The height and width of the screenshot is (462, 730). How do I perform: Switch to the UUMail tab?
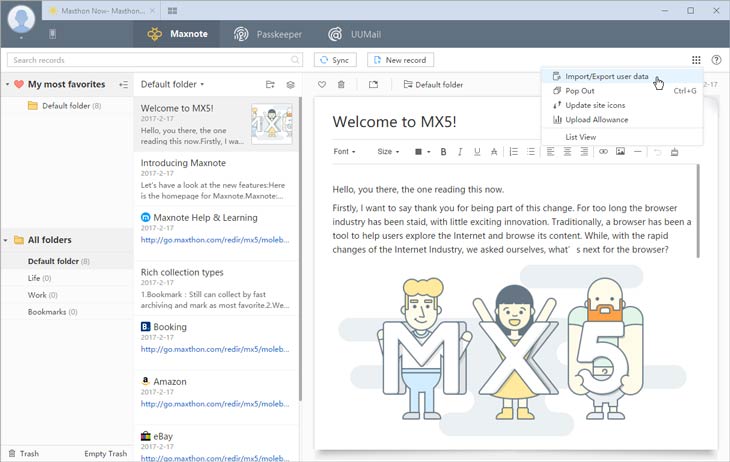[355, 34]
